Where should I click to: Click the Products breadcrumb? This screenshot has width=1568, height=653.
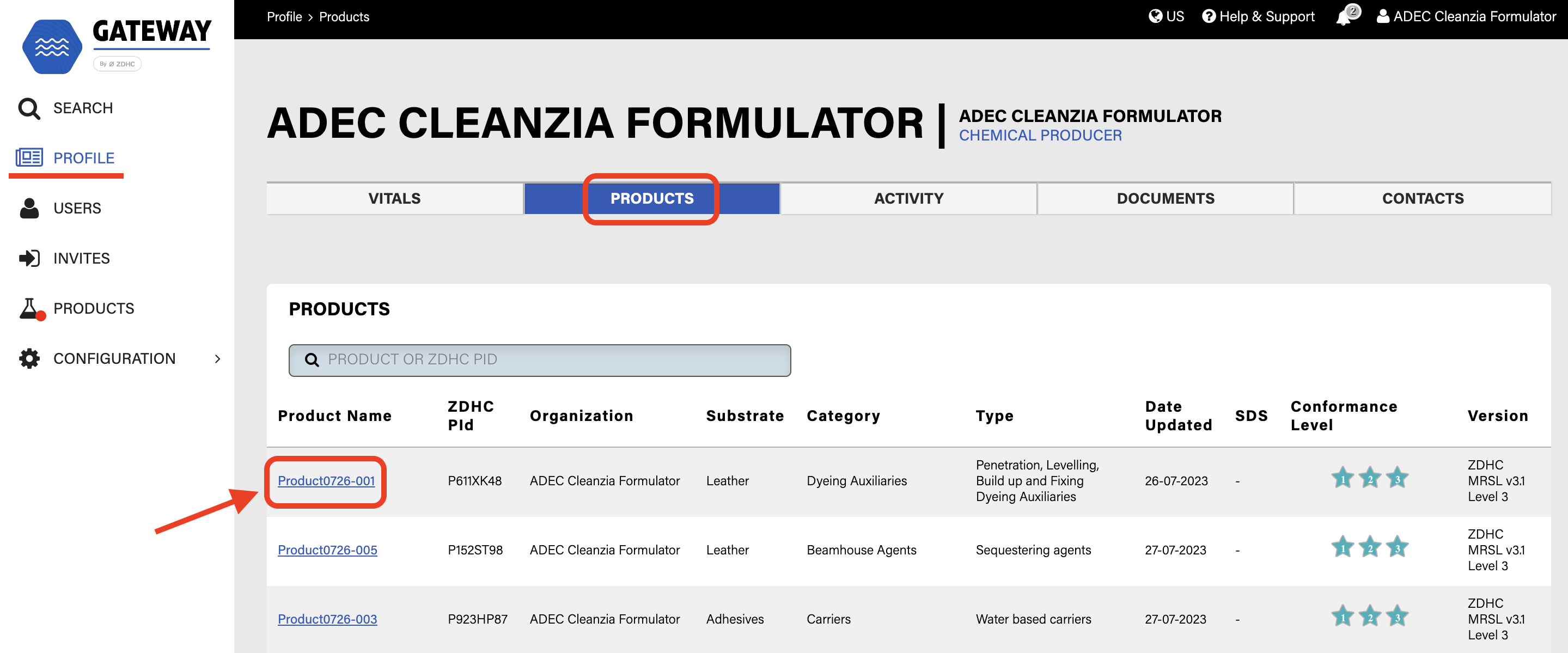click(x=344, y=16)
